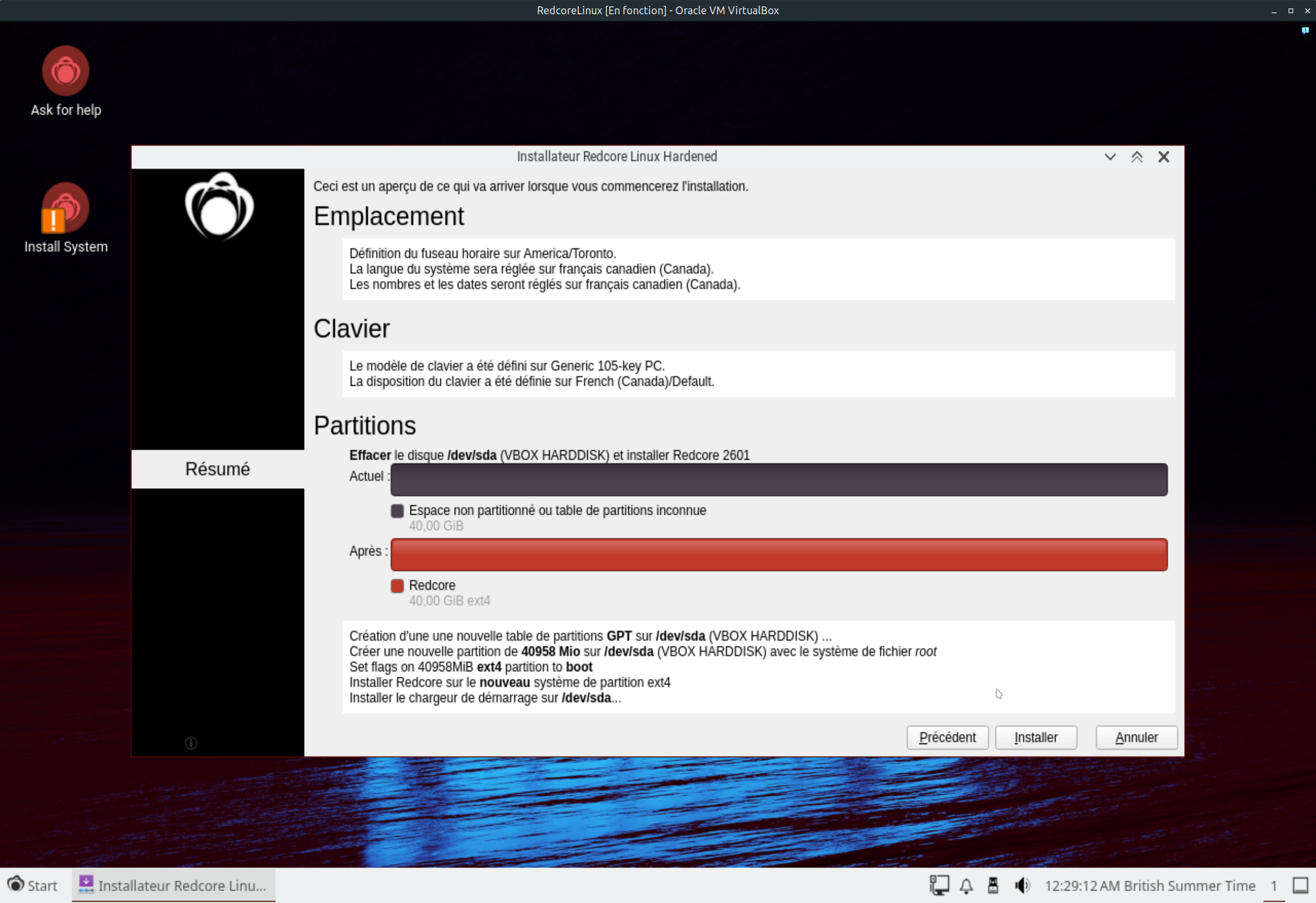
Task: Click the Redcore logo in installer sidebar
Action: pyautogui.click(x=219, y=207)
